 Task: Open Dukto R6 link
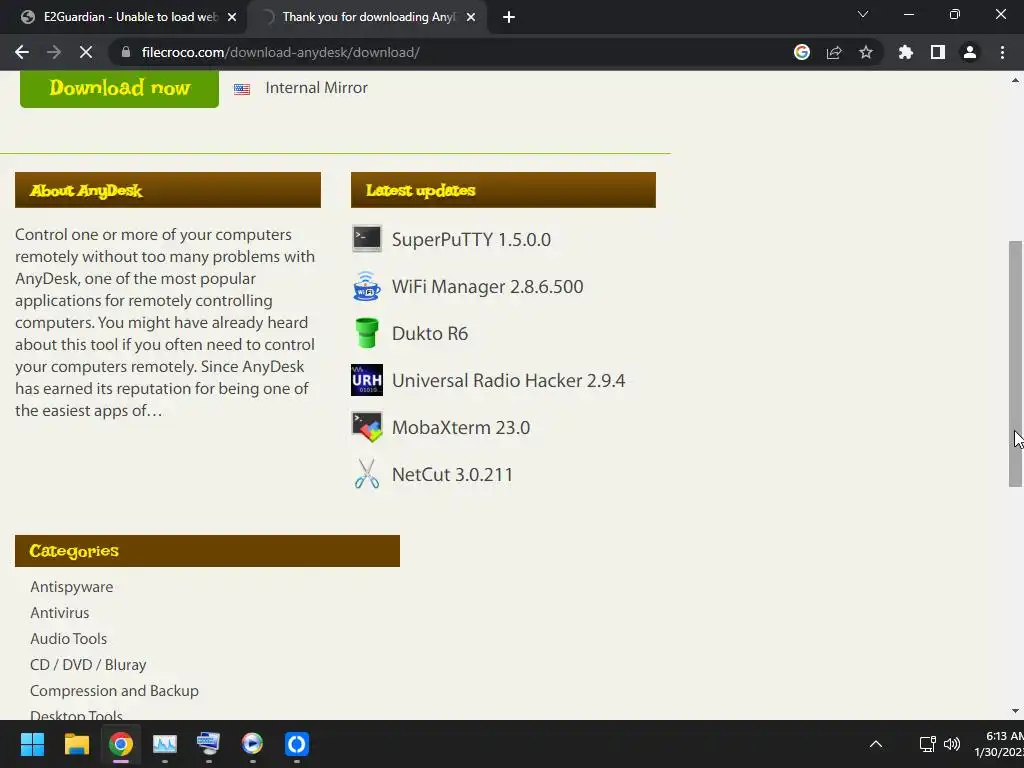pyautogui.click(x=430, y=334)
